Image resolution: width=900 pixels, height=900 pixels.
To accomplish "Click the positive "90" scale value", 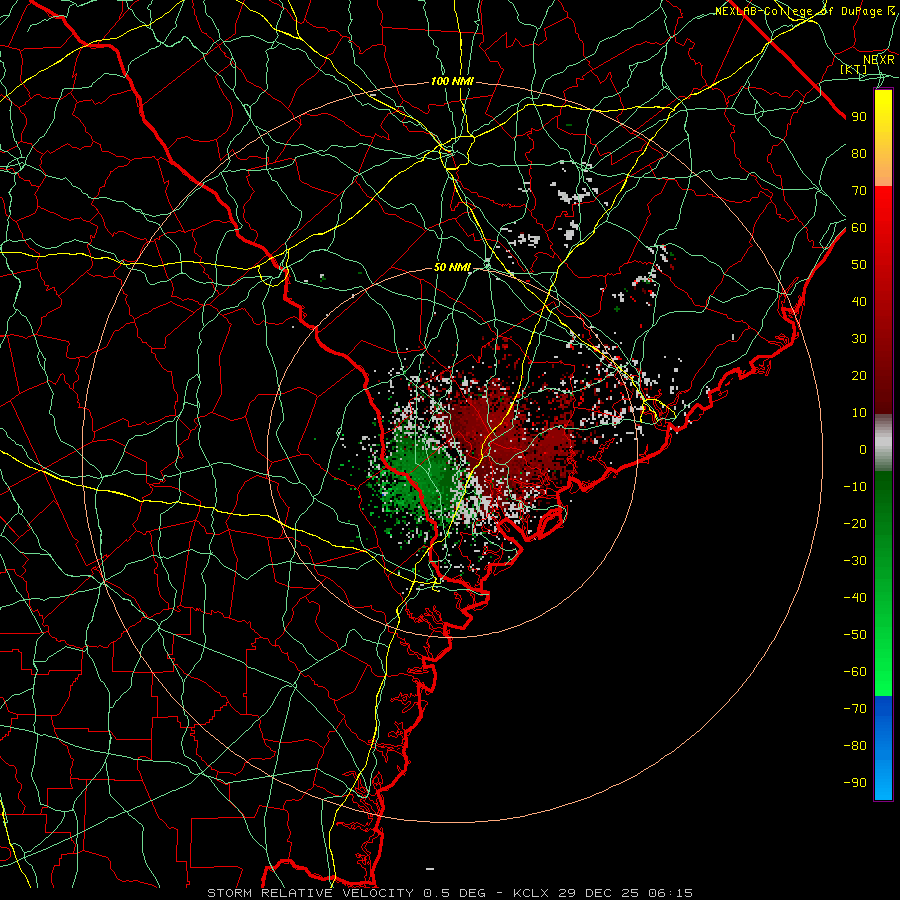I will tap(859, 117).
